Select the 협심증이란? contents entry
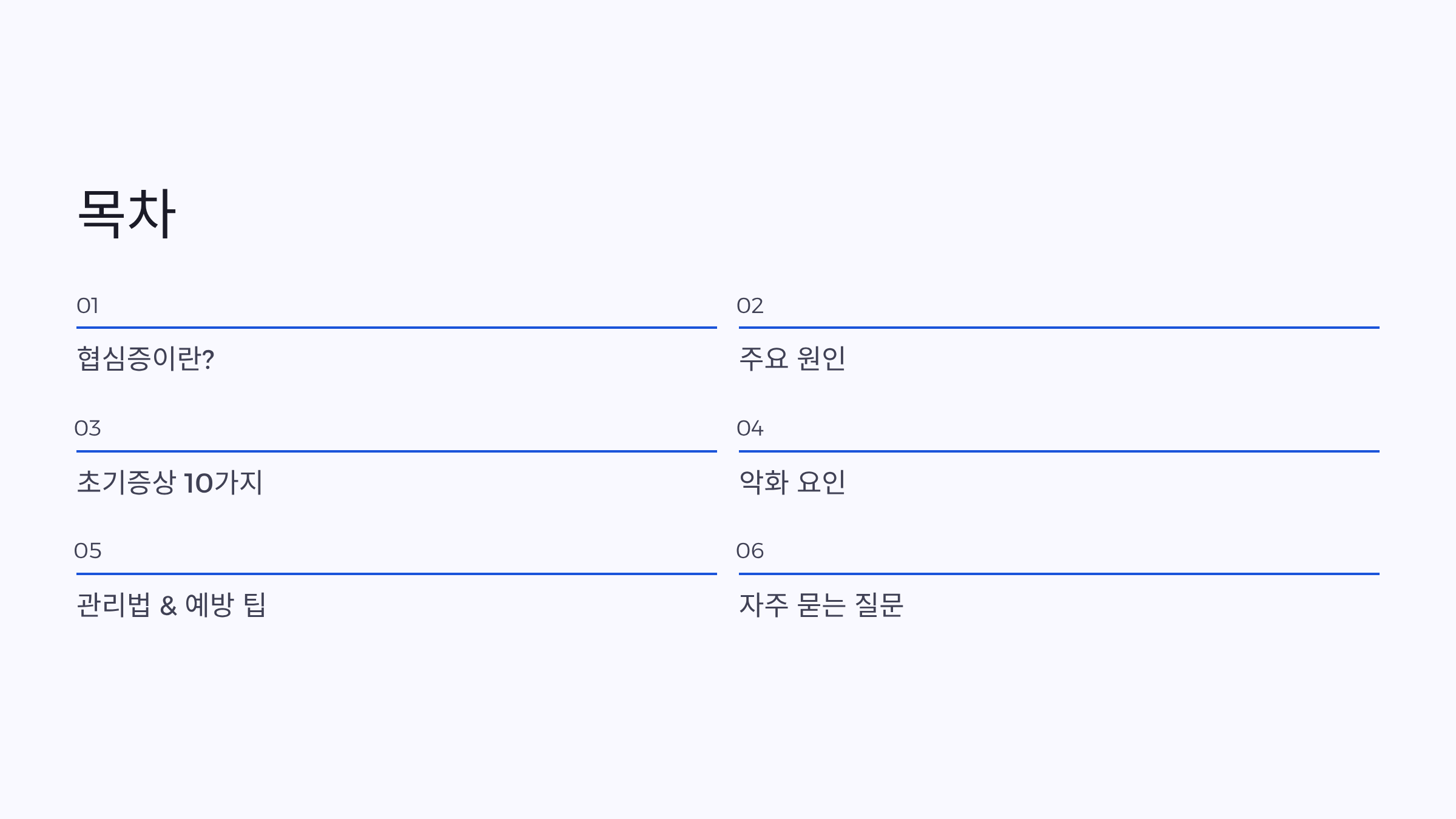Screen dimensions: 1456x819 tap(146, 359)
